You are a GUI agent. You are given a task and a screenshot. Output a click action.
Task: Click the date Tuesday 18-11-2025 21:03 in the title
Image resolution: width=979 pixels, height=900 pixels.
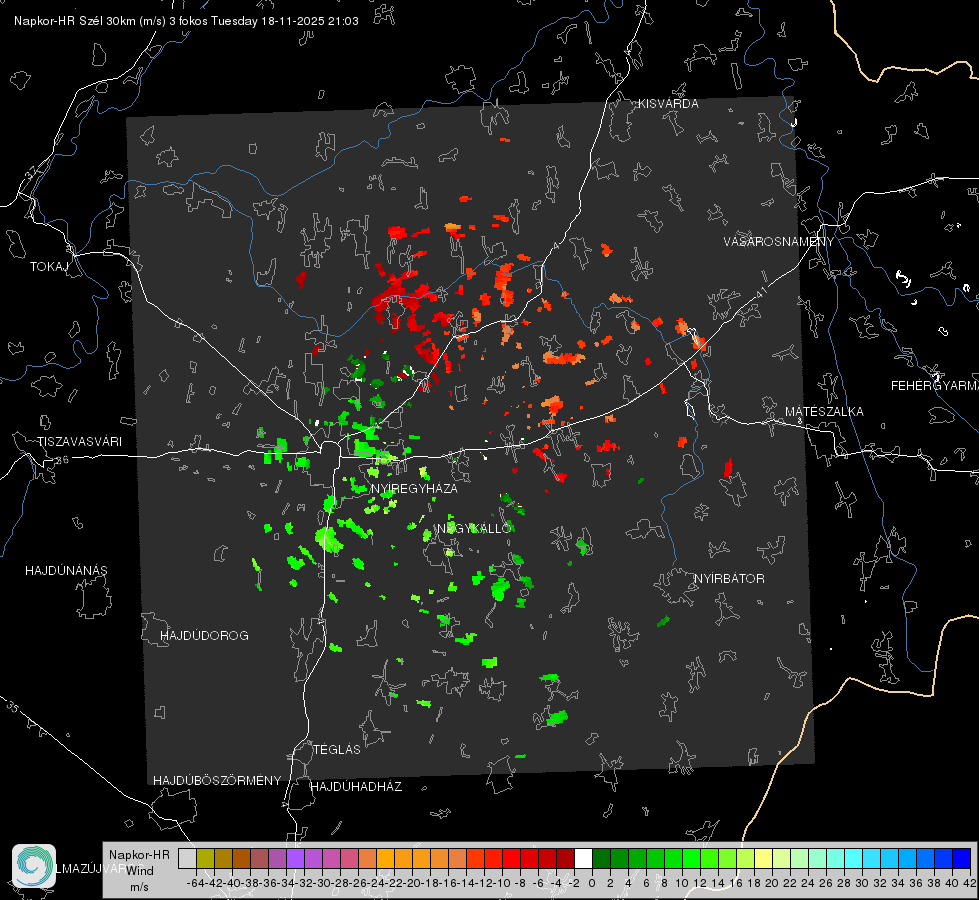(285, 21)
